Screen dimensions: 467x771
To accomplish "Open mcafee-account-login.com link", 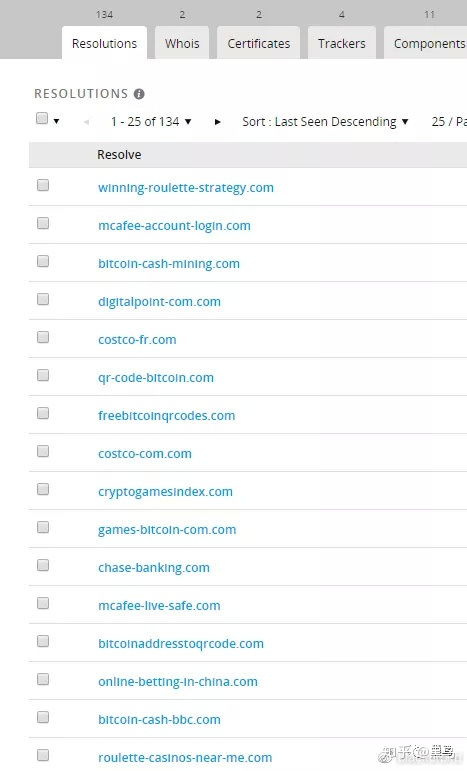I will (175, 226).
